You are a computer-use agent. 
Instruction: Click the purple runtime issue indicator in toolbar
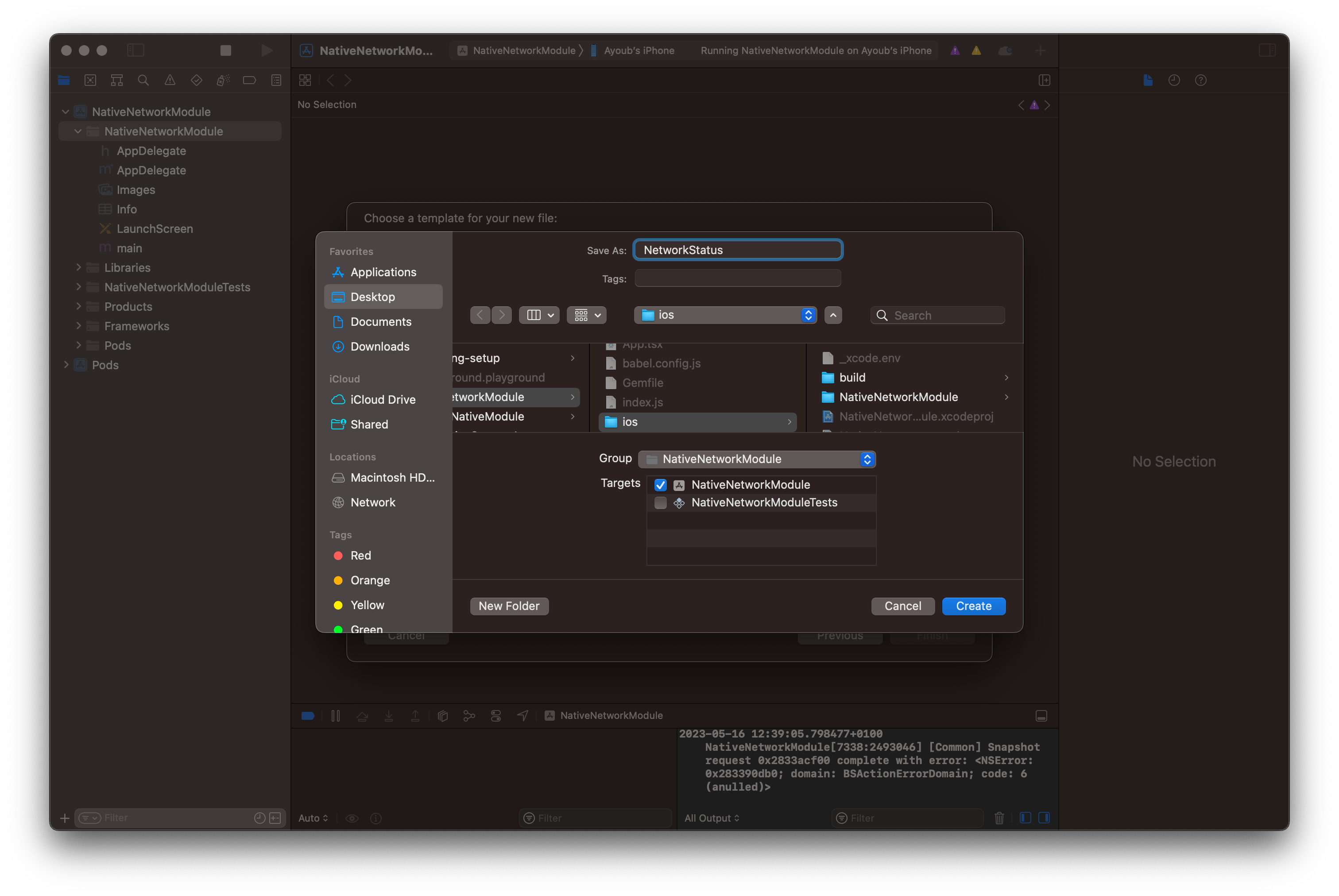coord(955,50)
